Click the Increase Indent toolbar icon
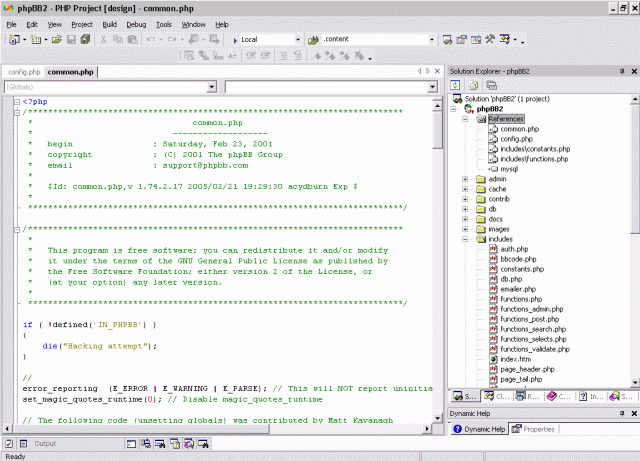The height and width of the screenshot is (461, 640). click(265, 56)
